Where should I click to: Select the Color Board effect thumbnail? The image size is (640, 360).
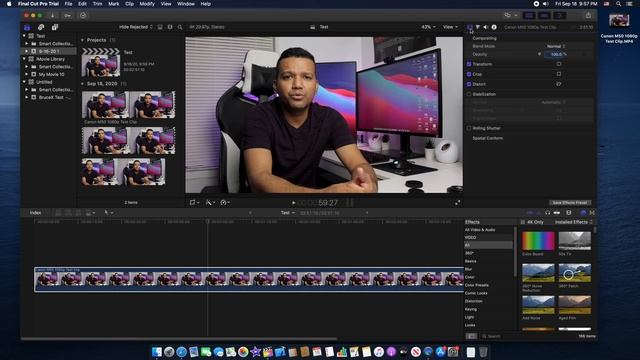point(538,241)
